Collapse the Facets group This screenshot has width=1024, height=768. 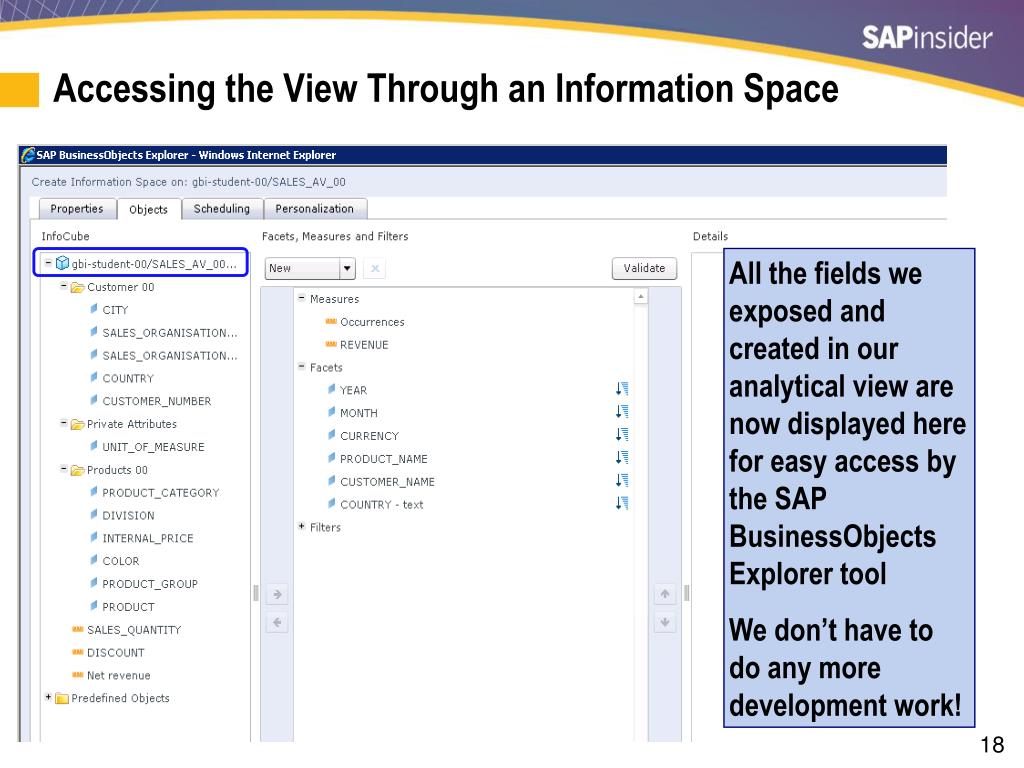302,366
